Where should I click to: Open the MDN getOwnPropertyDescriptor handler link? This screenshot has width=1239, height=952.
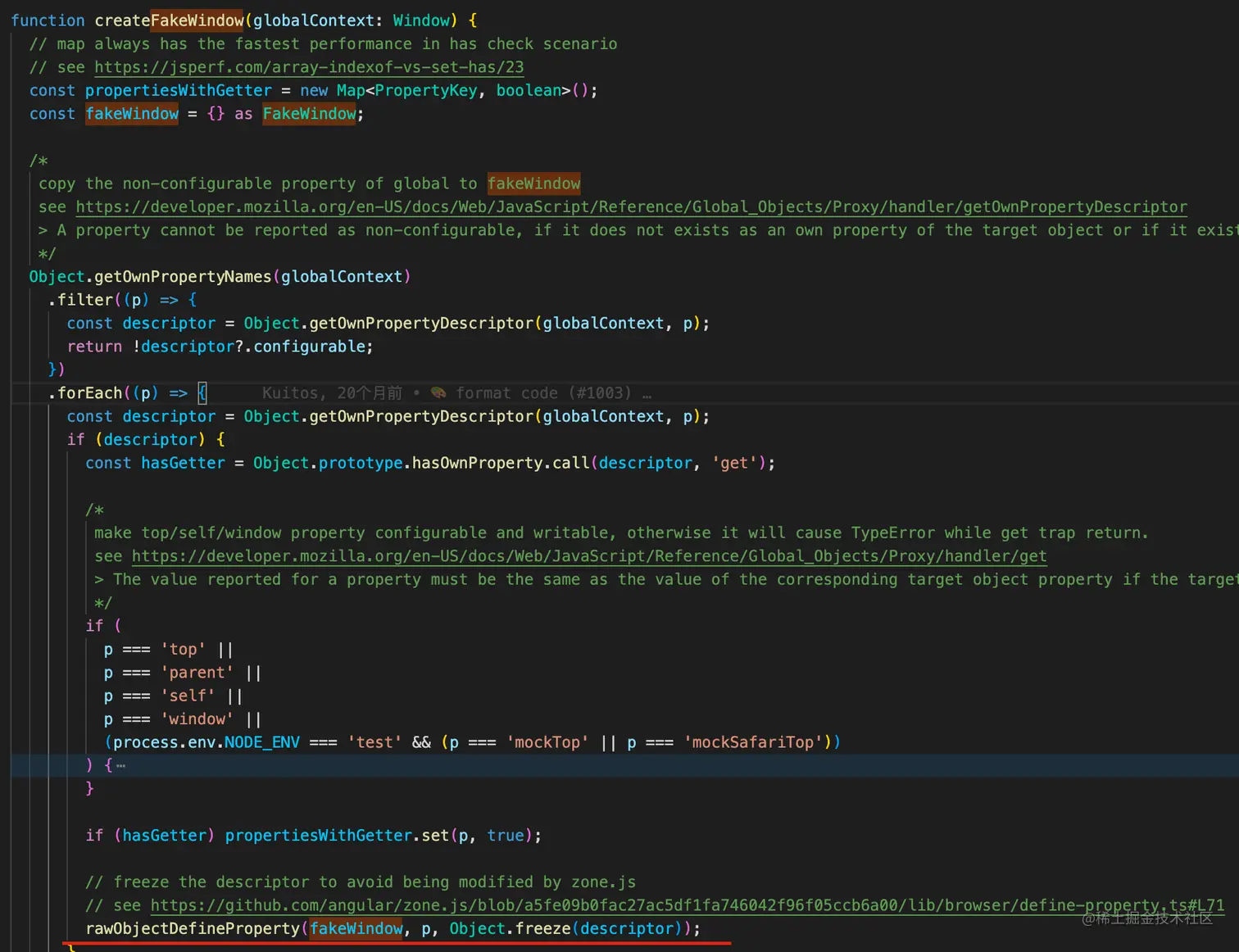[x=632, y=207]
